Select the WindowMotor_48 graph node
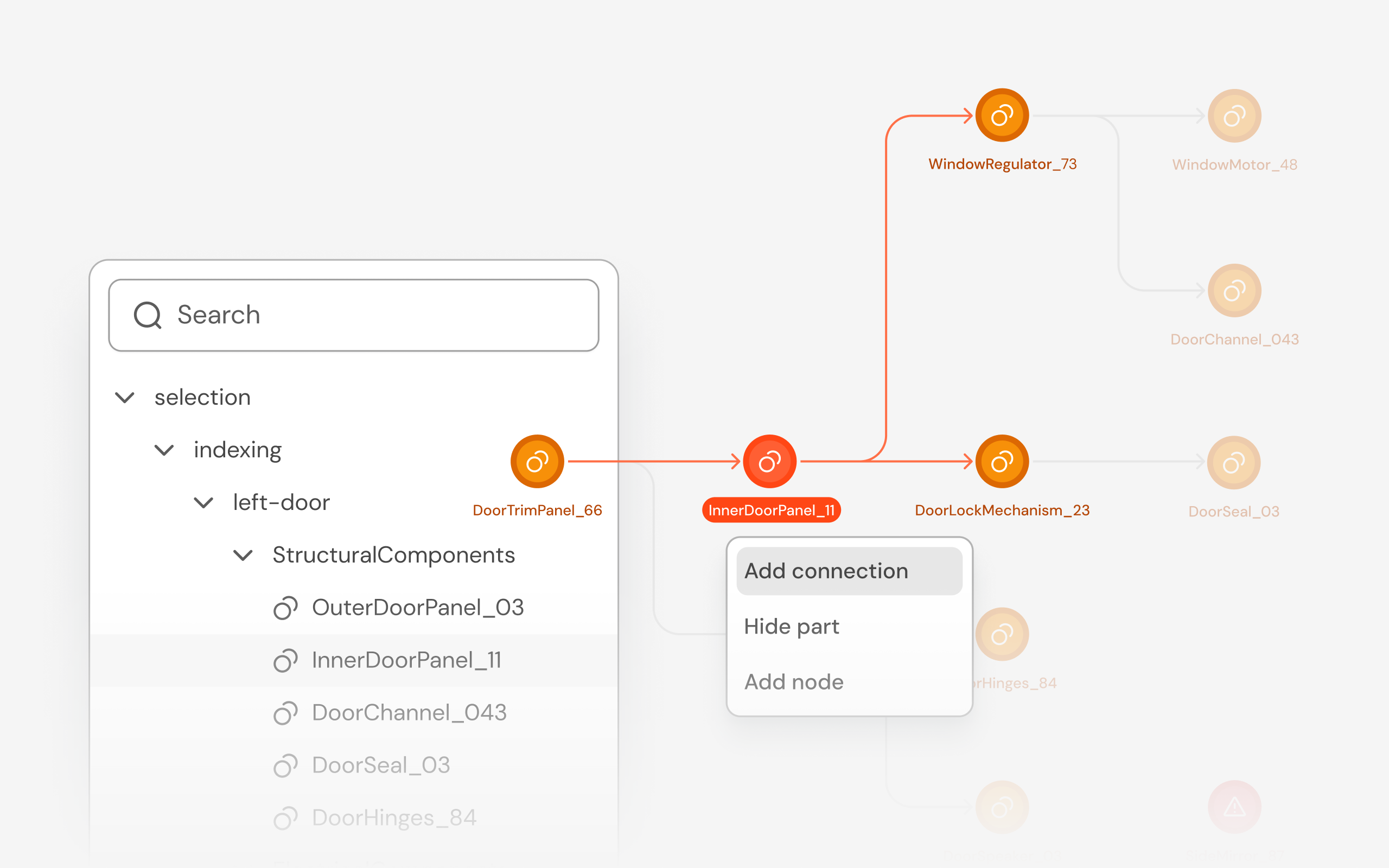The width and height of the screenshot is (1389, 868). coord(1234,116)
